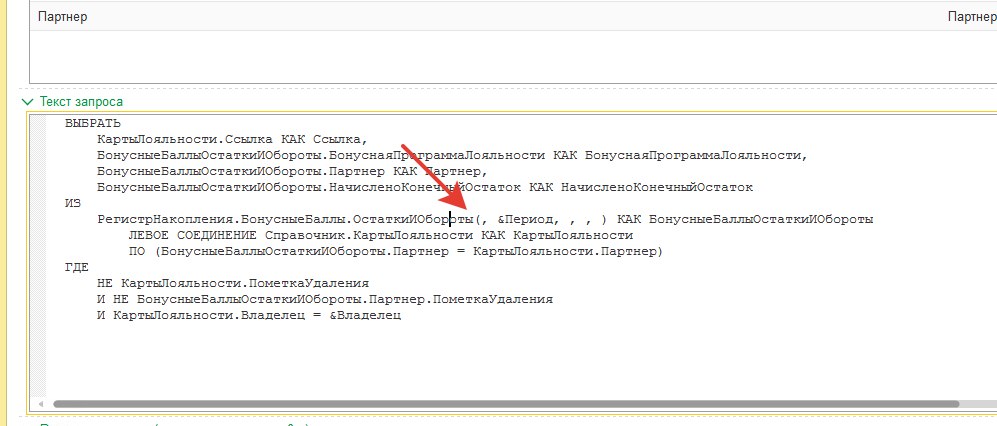Click the scrollbar's left arrow under query text

[42, 404]
